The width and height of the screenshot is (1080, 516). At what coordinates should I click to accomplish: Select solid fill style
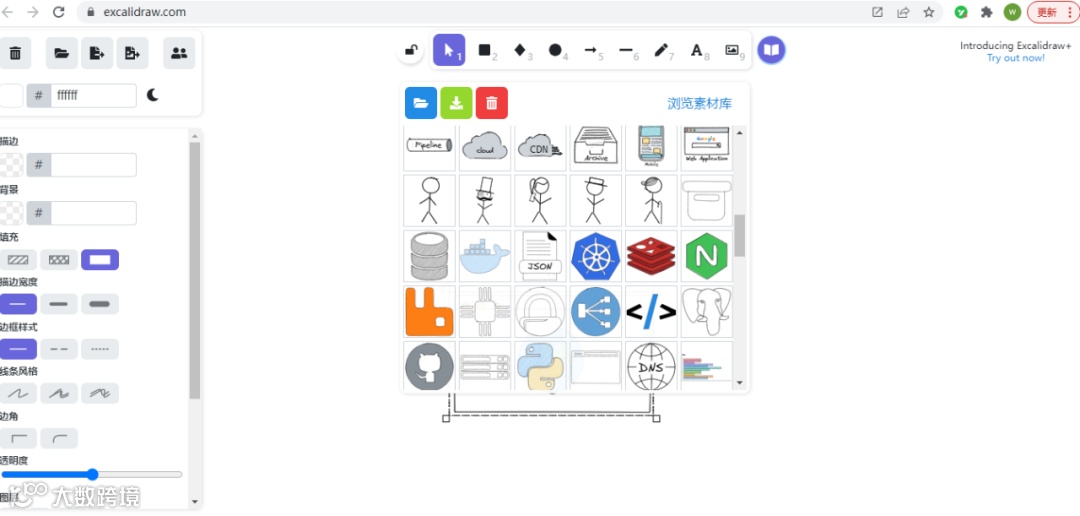[x=100, y=260]
